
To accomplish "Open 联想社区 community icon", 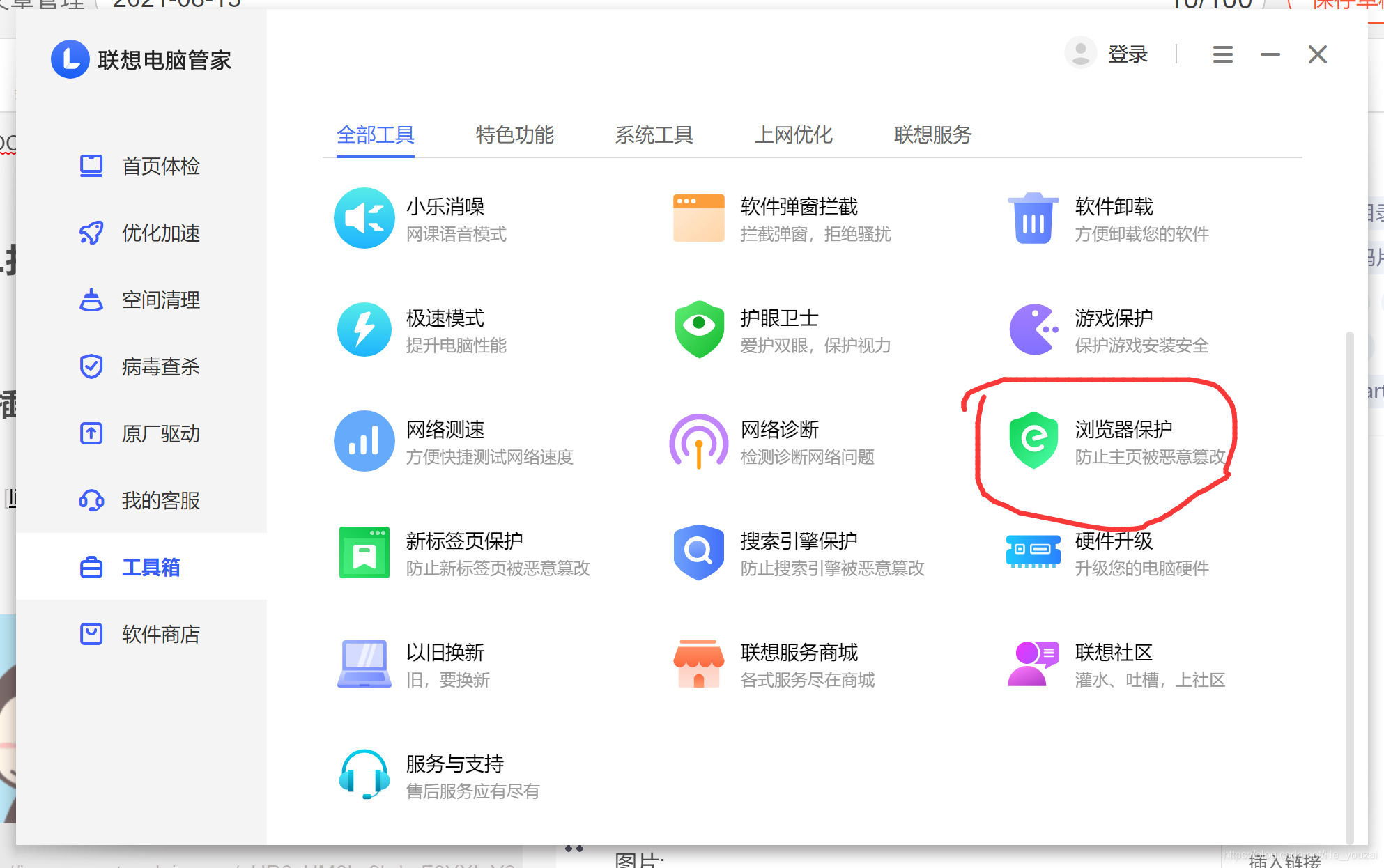I will (x=1033, y=664).
